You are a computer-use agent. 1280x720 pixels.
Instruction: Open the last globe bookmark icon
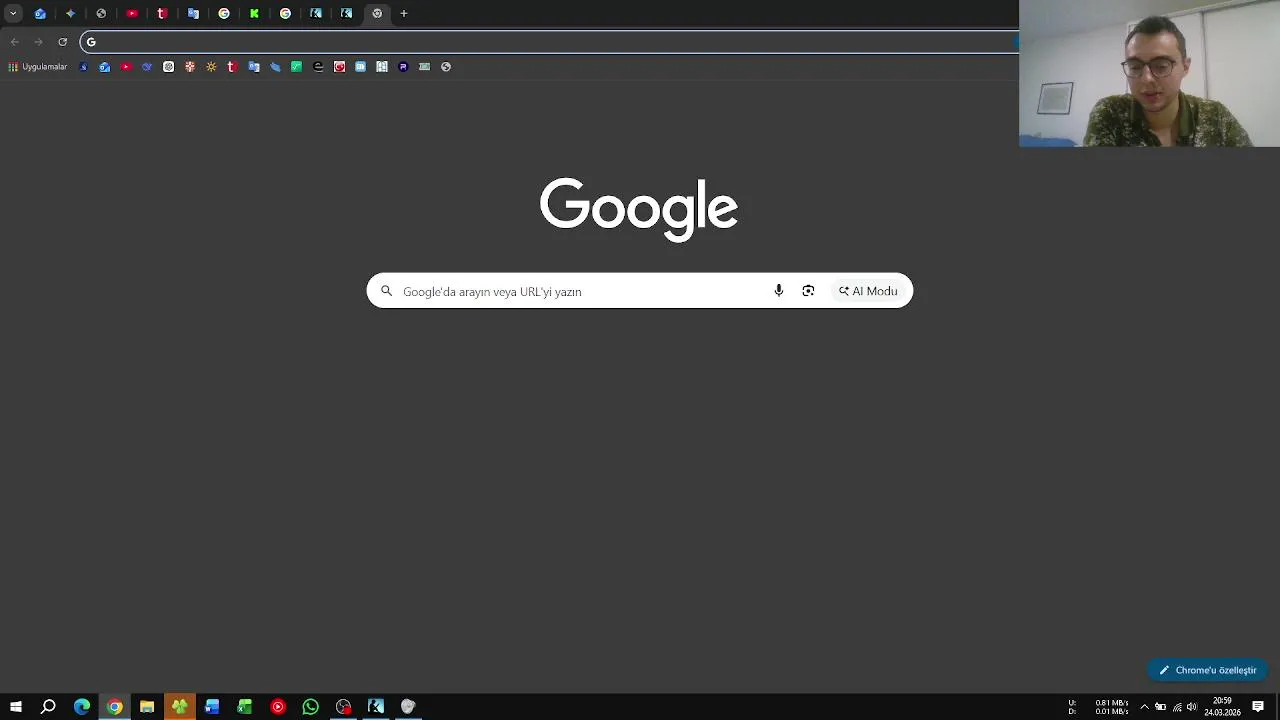pyautogui.click(x=446, y=67)
